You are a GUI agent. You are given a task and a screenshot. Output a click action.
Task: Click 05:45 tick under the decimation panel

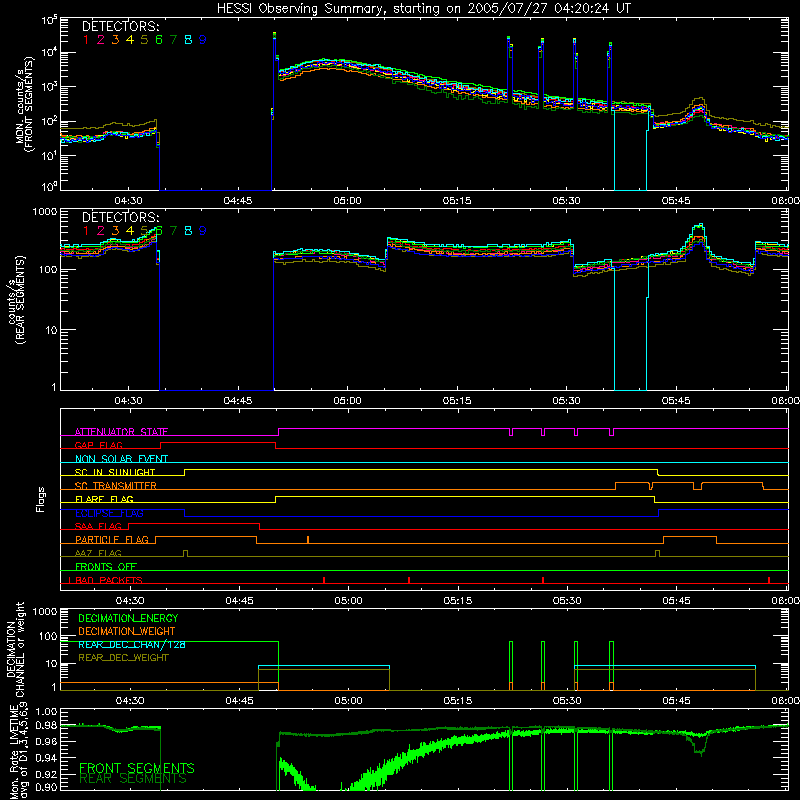(677, 701)
